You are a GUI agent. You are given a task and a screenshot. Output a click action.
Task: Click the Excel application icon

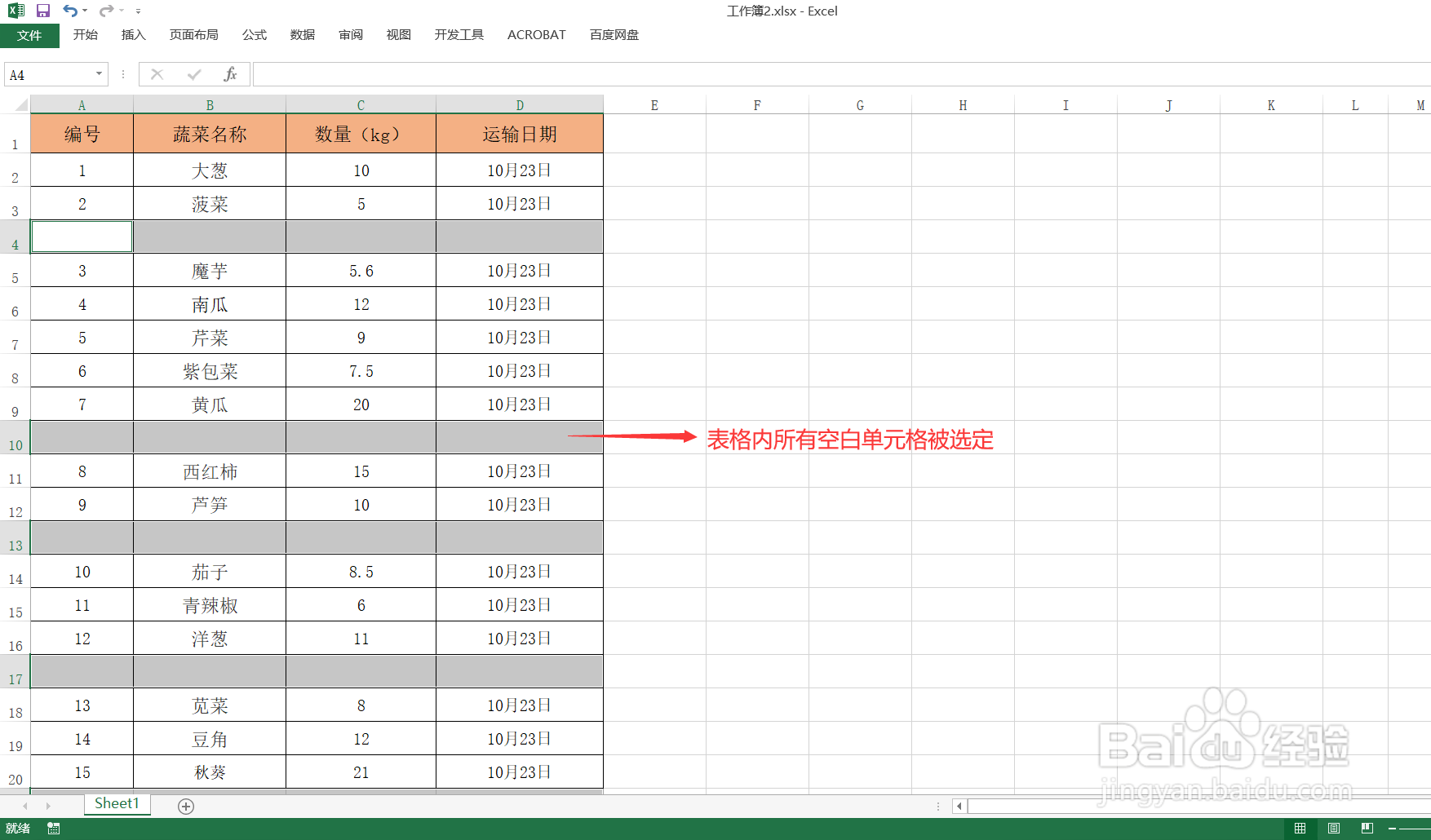coord(16,11)
